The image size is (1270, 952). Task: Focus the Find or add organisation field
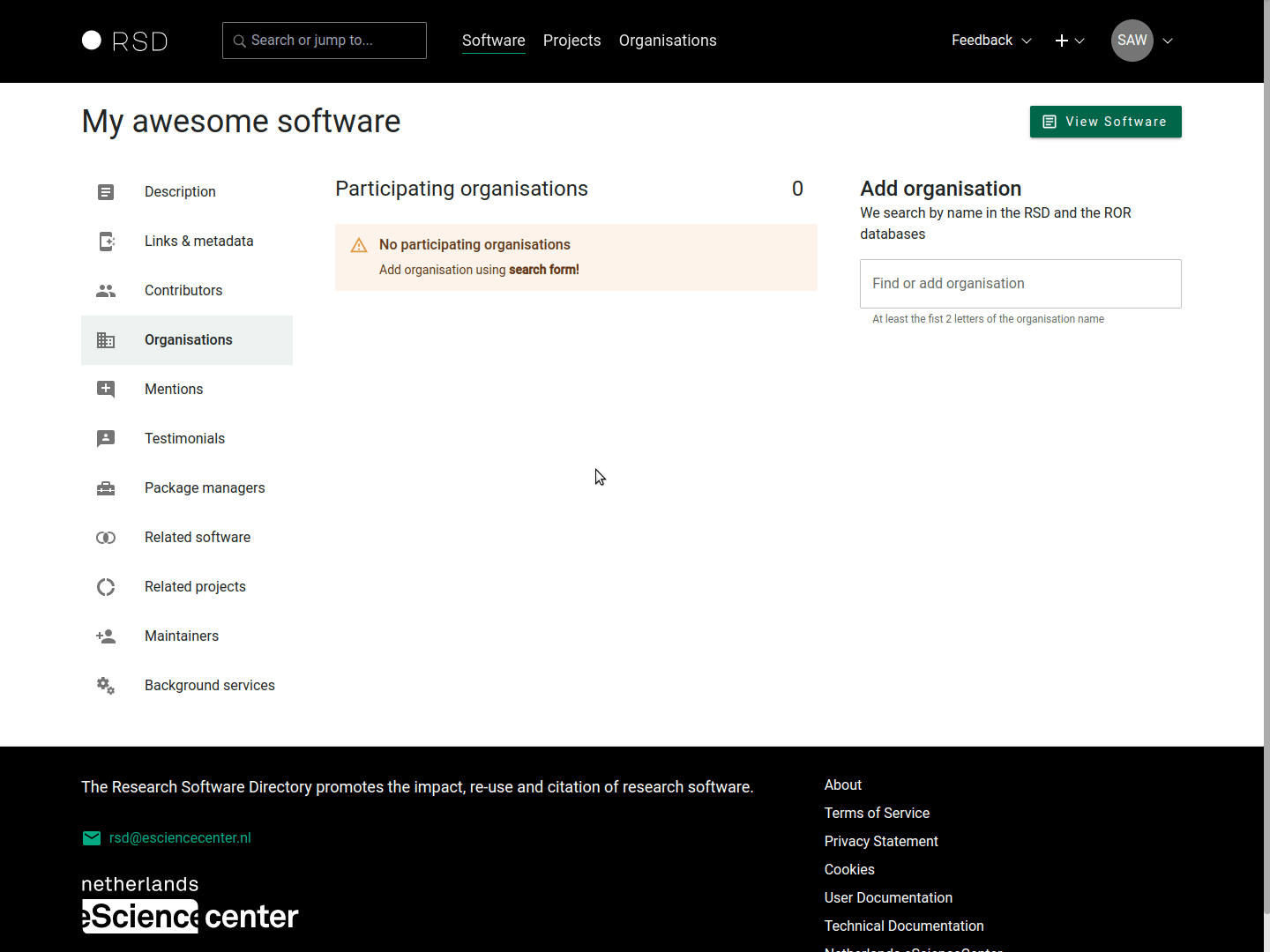(1020, 284)
